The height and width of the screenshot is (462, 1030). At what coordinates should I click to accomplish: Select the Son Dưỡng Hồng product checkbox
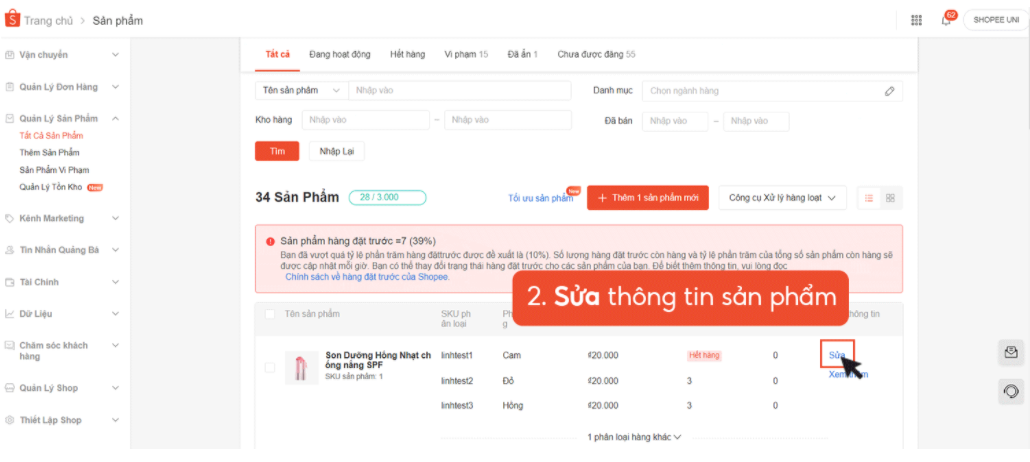click(x=270, y=367)
